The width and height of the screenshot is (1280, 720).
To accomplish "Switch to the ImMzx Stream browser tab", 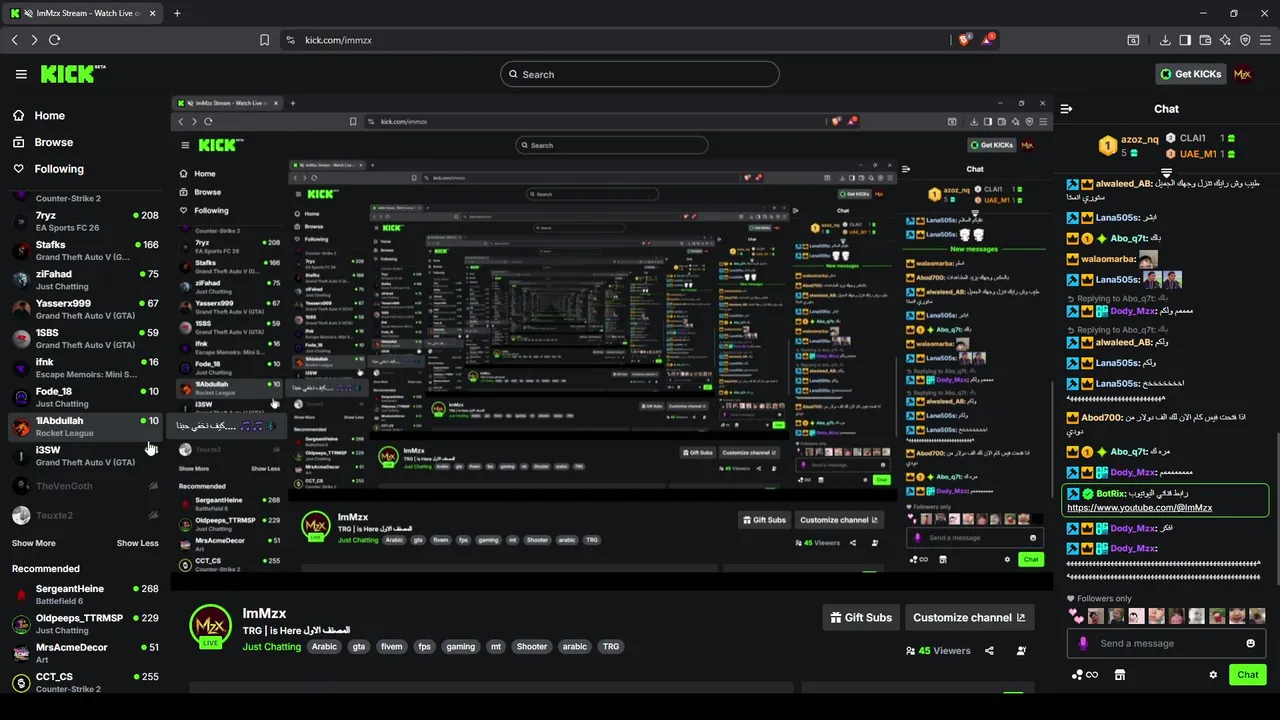I will 82,13.
